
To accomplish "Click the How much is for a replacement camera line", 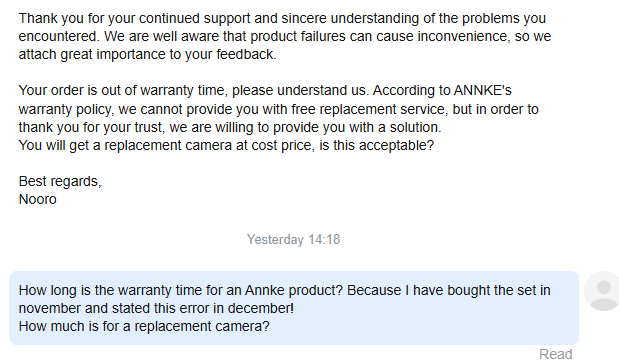I will [x=144, y=326].
